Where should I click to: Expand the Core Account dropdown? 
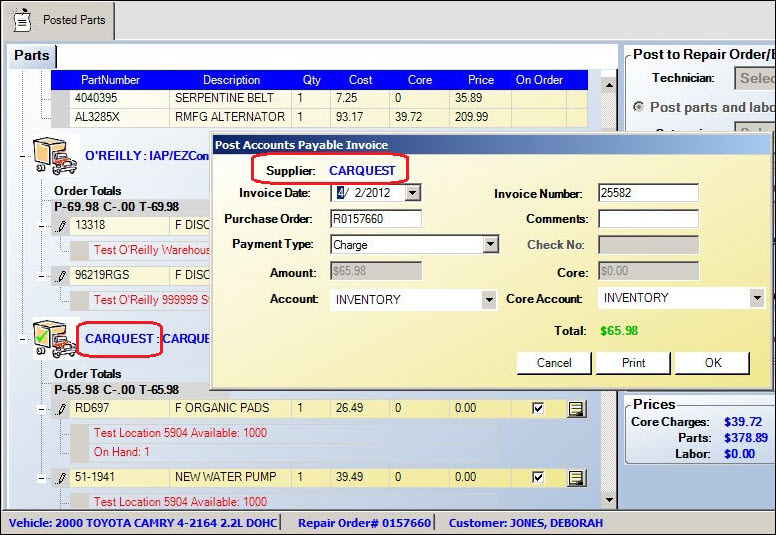click(756, 298)
